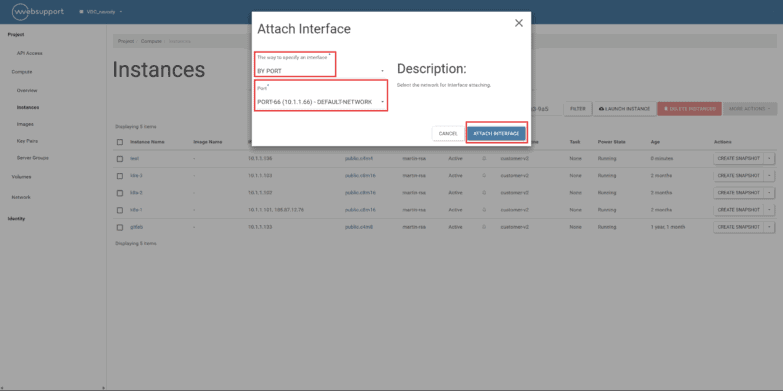This screenshot has width=783, height=391.
Task: Expand Volumes section in sidebar
Action: click(21, 177)
